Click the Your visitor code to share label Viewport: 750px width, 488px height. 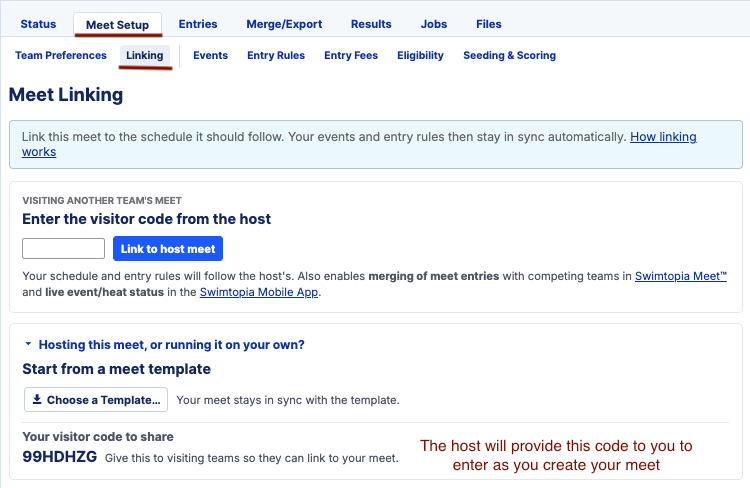tap(98, 436)
